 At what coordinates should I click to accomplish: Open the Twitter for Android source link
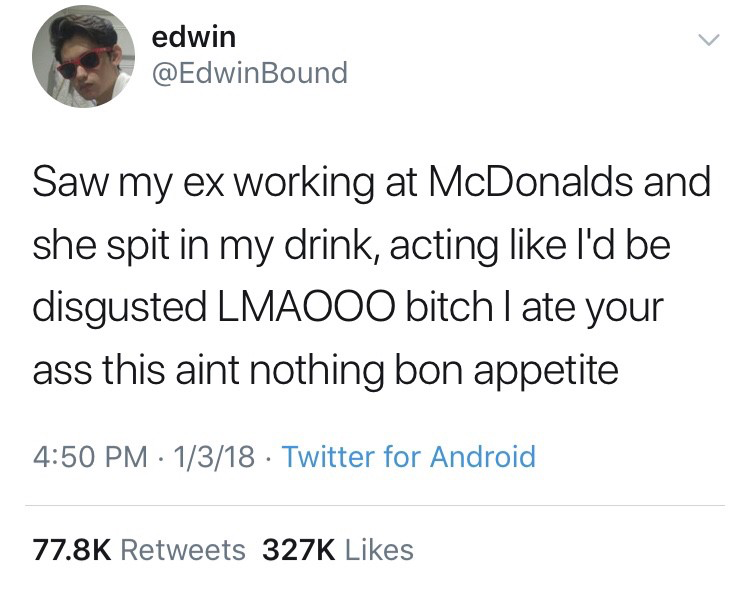click(409, 456)
